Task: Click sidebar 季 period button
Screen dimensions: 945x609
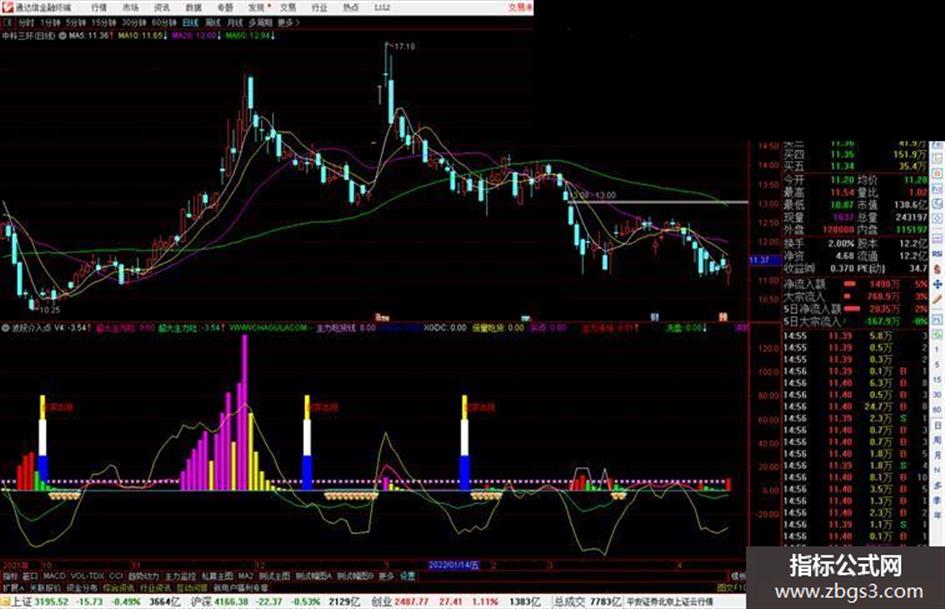Action: click(937, 500)
